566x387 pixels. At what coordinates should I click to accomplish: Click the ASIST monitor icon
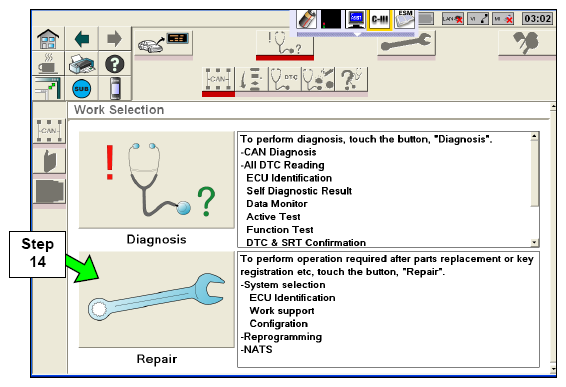point(356,19)
